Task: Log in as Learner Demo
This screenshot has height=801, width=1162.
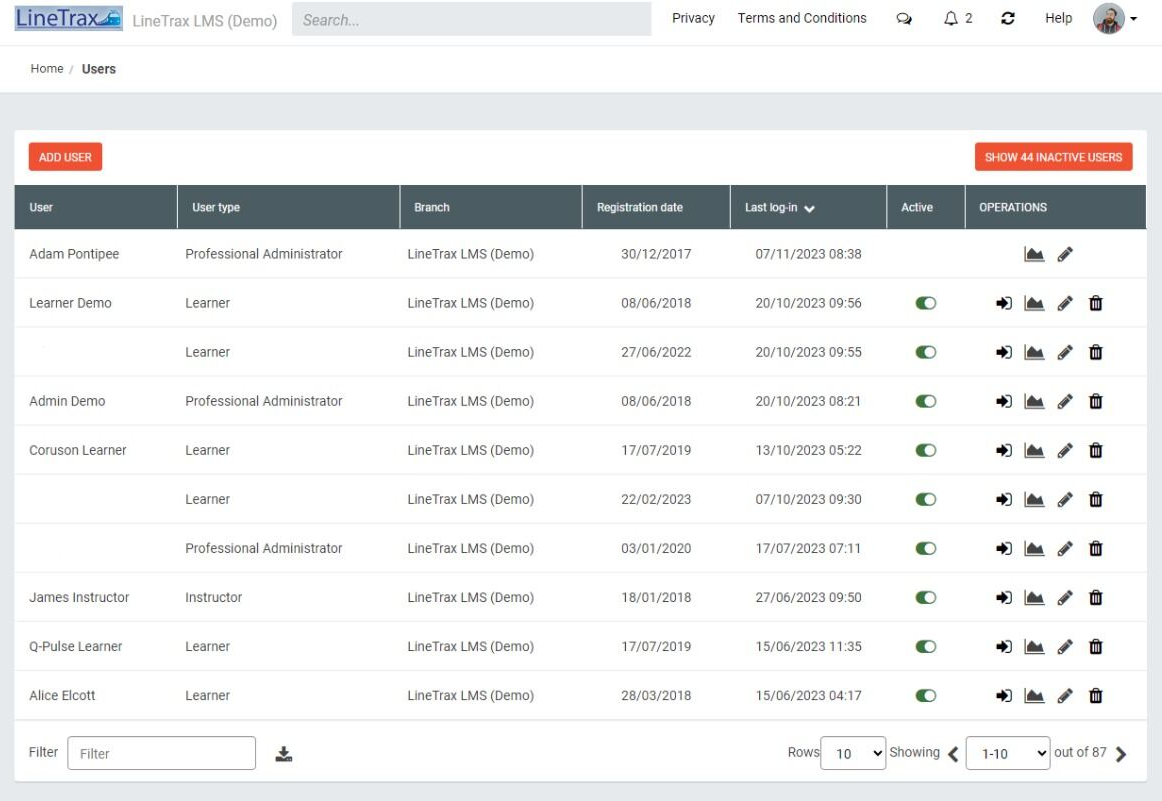Action: [x=1003, y=303]
